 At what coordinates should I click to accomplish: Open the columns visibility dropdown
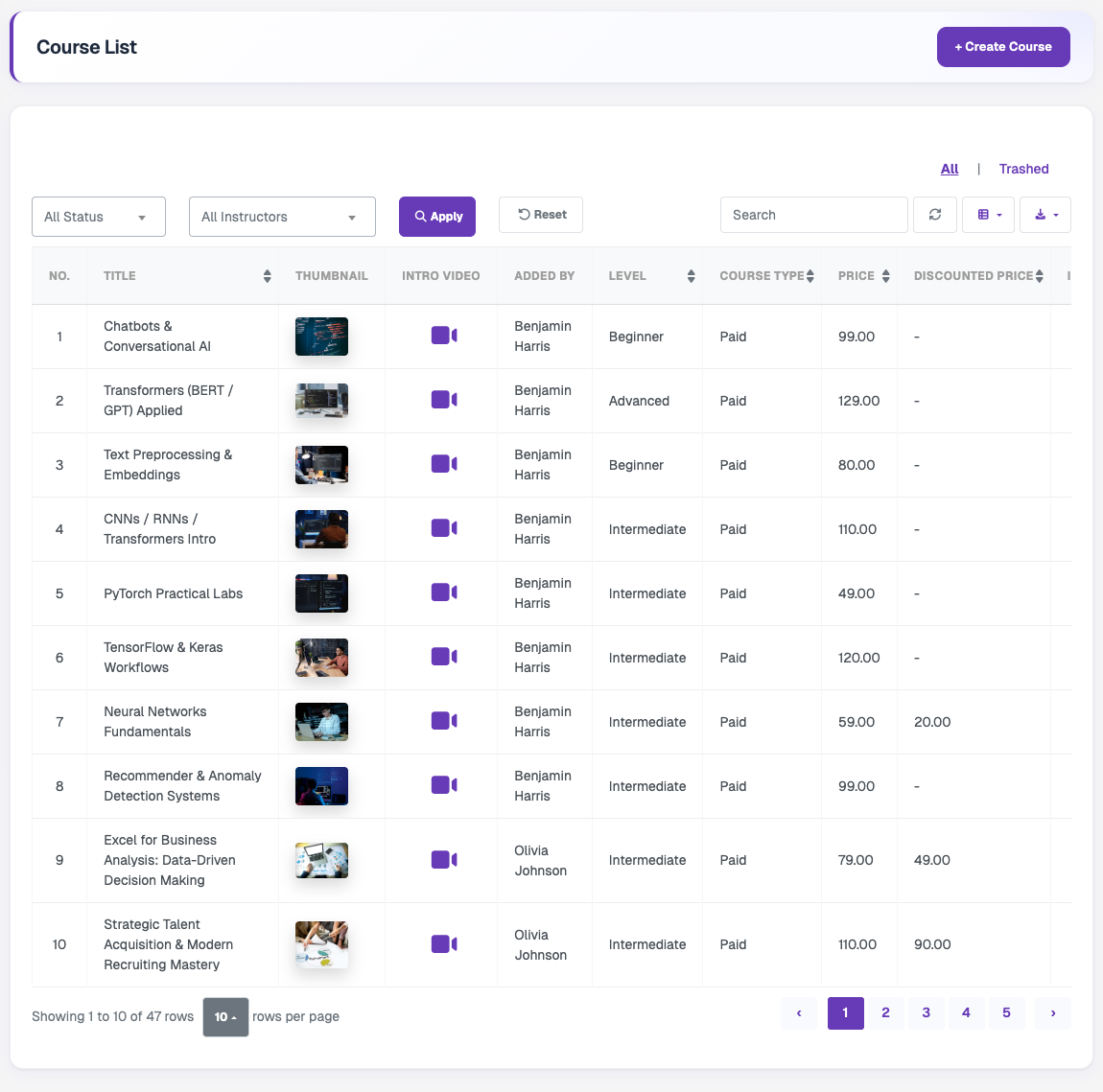pos(988,215)
